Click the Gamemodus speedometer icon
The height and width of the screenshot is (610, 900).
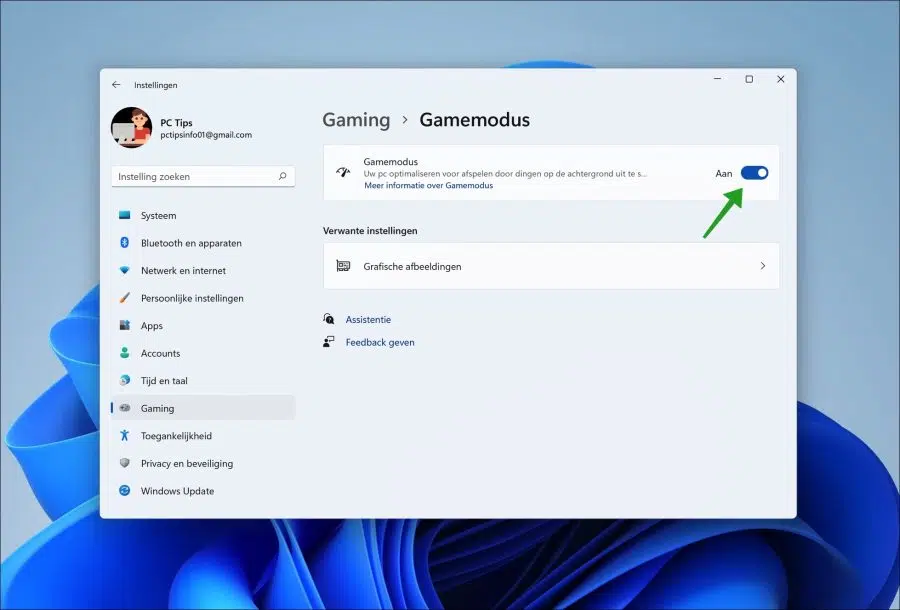pyautogui.click(x=343, y=173)
